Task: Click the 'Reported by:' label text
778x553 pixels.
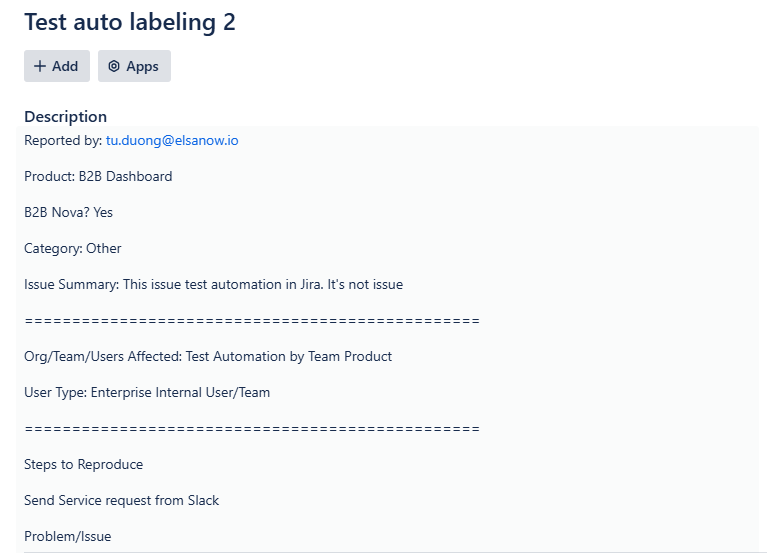Action: [63, 140]
